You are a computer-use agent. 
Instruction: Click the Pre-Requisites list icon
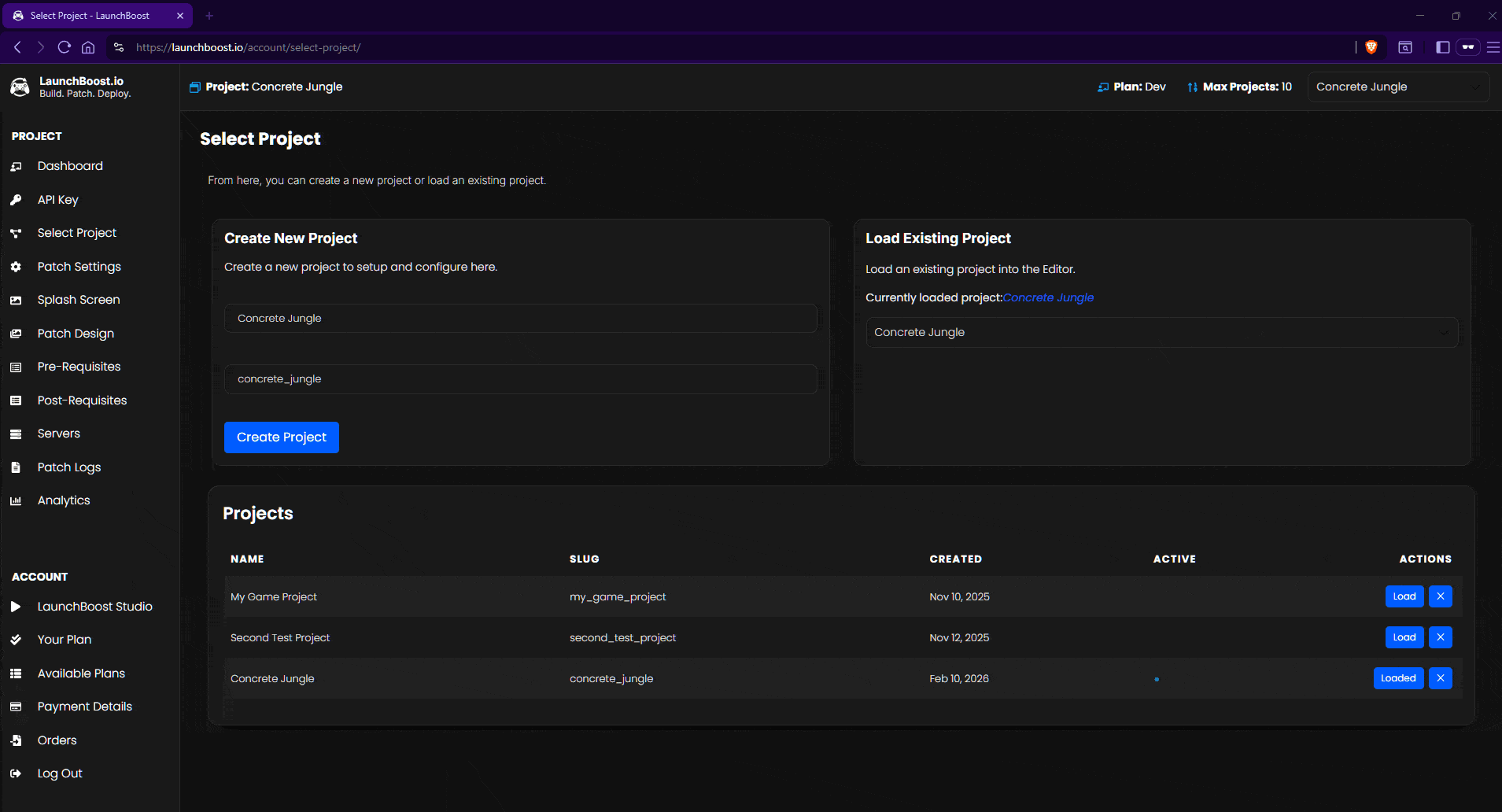pos(16,367)
